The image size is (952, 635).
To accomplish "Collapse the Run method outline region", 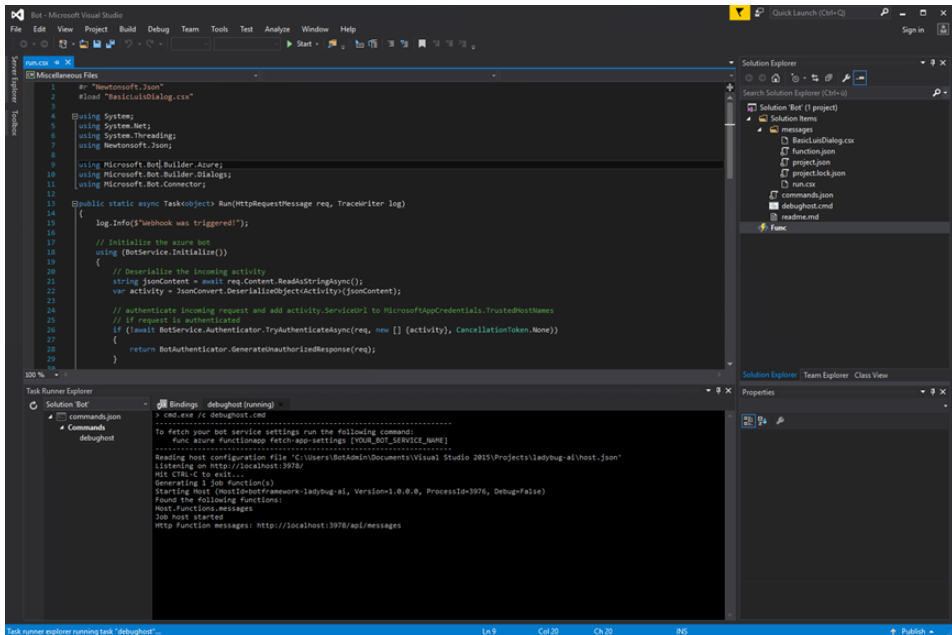I will click(x=75, y=204).
